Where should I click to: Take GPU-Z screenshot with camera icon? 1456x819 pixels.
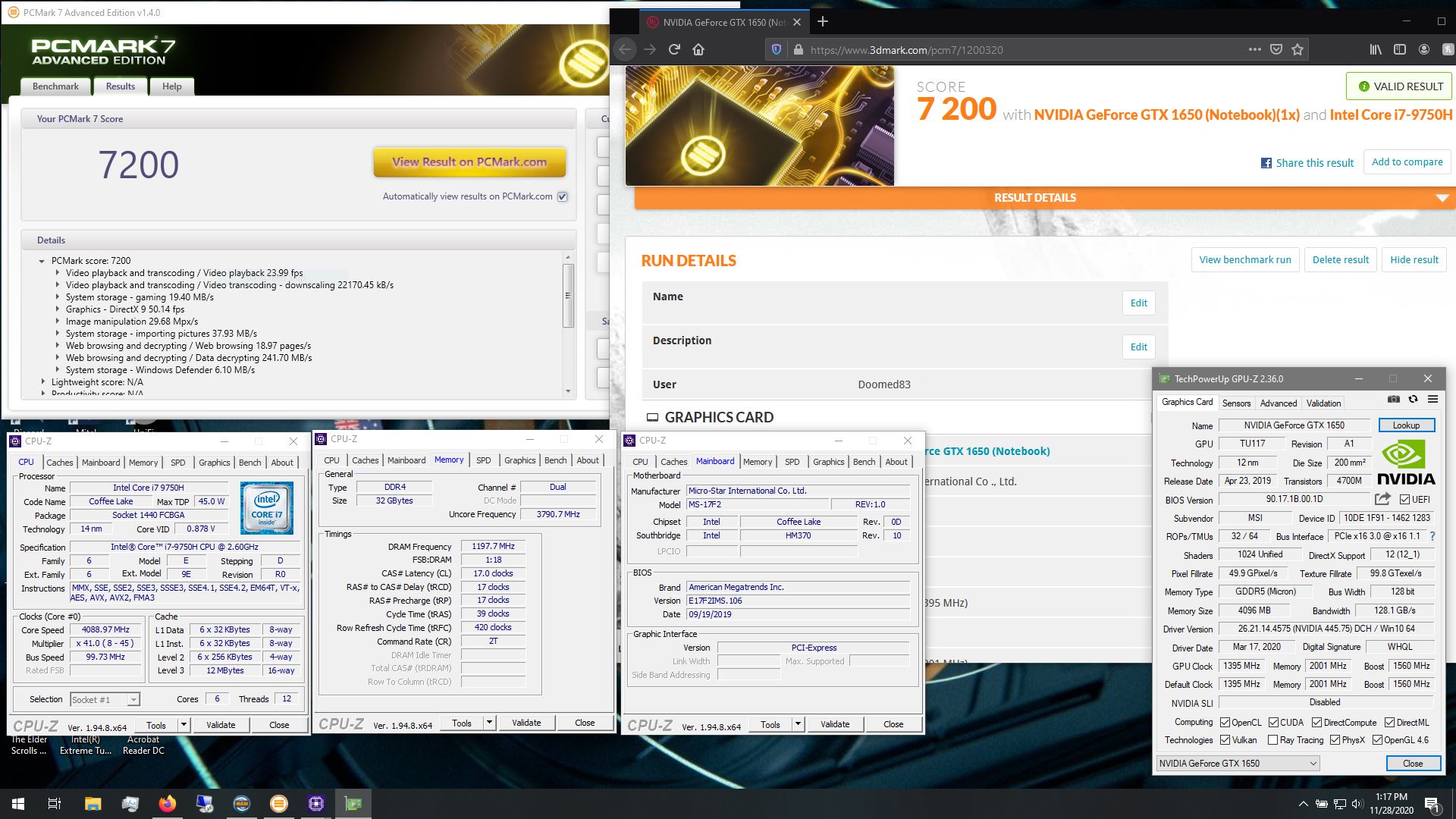(1394, 399)
